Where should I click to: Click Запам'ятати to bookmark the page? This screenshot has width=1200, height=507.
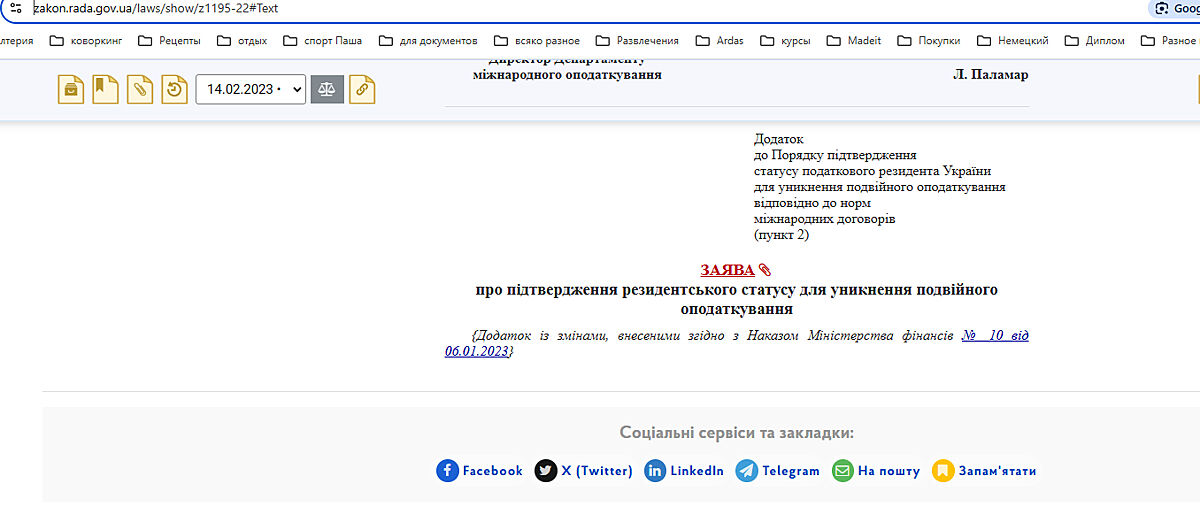point(985,470)
